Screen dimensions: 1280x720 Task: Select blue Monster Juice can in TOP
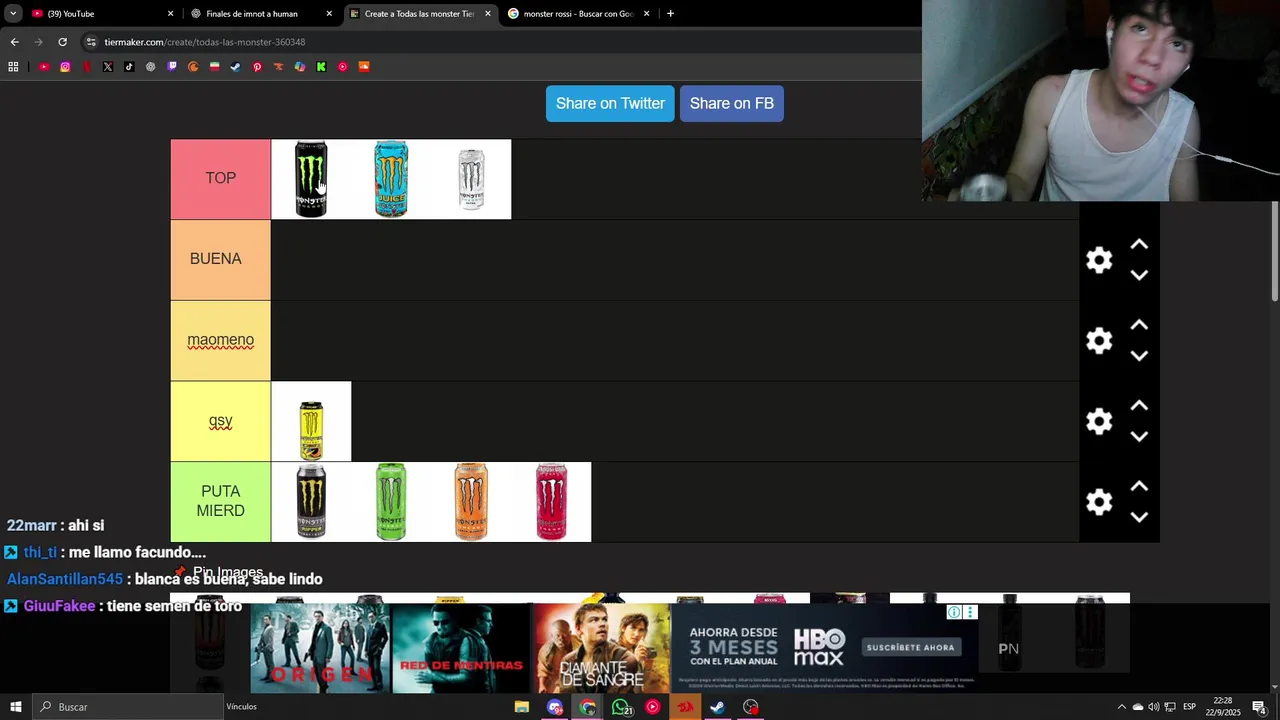pos(391,179)
